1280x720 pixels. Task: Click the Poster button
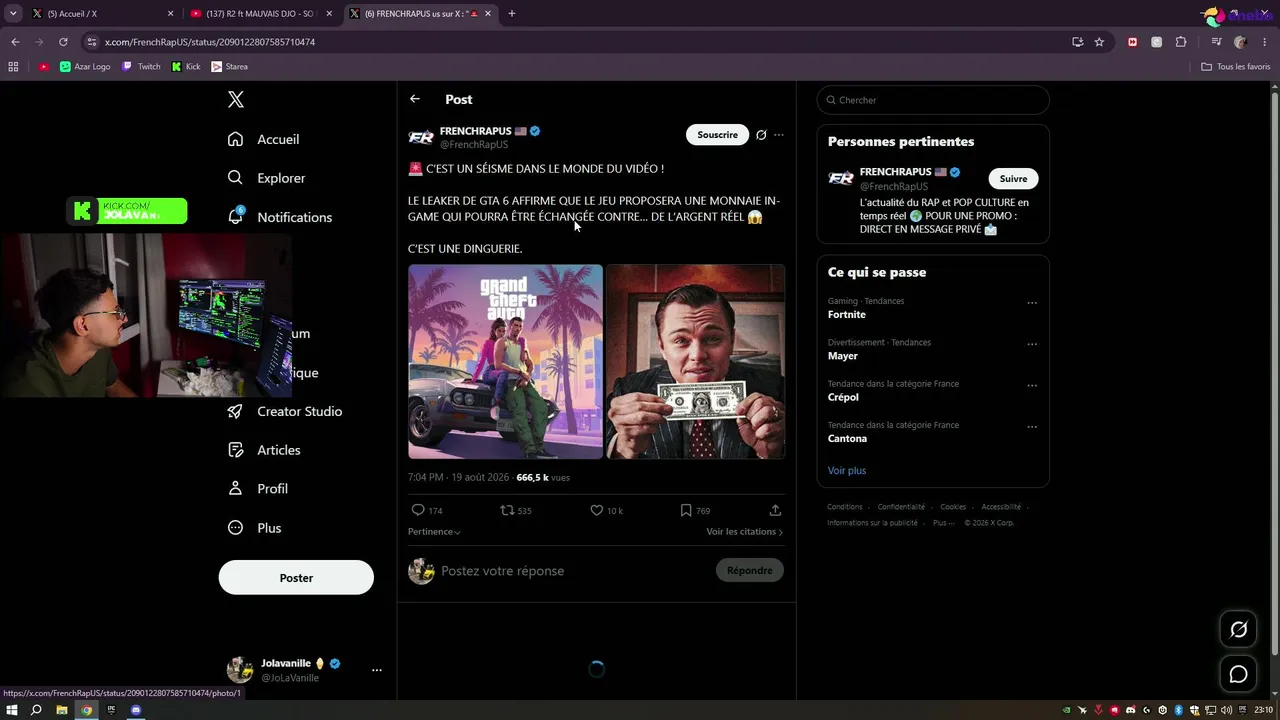[296, 578]
